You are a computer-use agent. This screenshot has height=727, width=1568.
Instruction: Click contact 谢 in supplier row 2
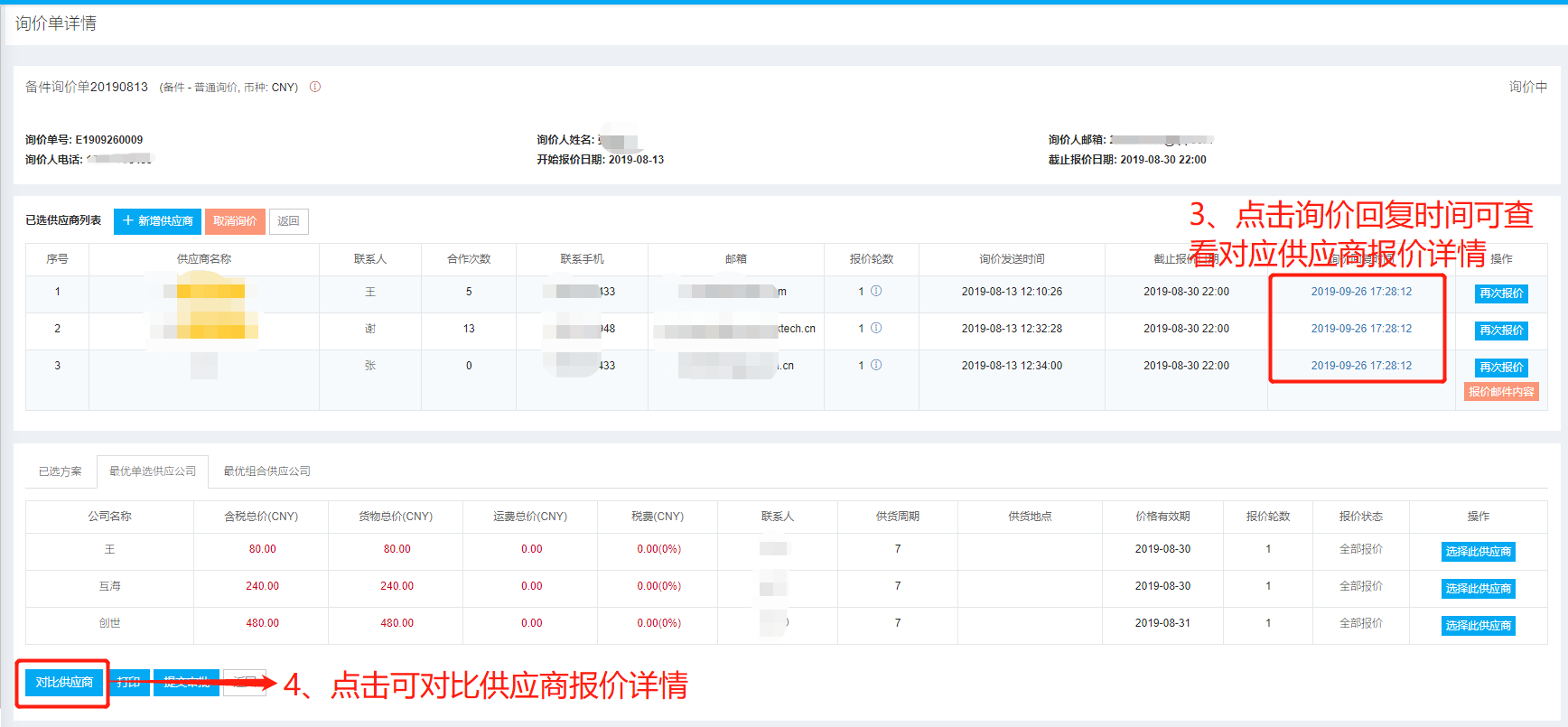[370, 329]
